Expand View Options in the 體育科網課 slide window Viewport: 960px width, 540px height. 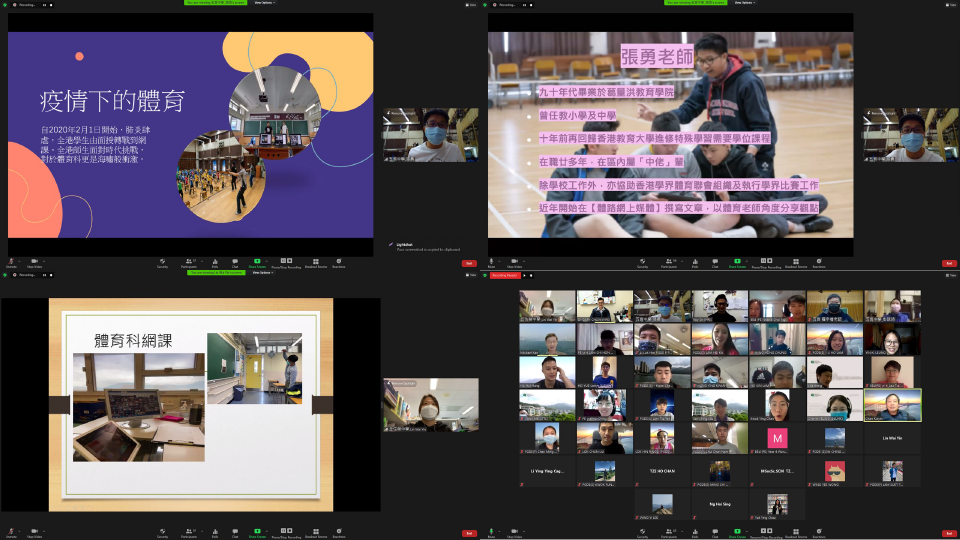(x=262, y=272)
